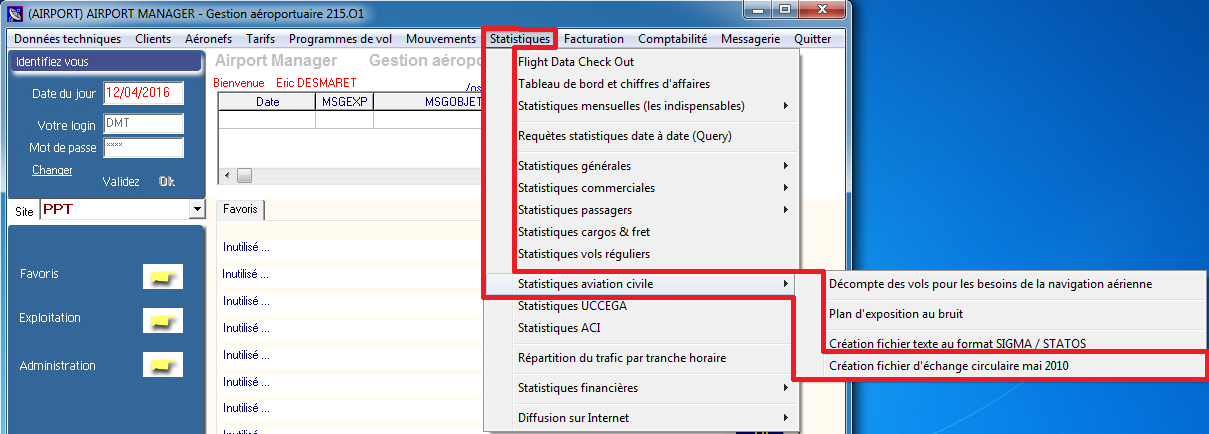Open the Site PPT dropdown
Screen dimensions: 1209x434
[x=196, y=210]
